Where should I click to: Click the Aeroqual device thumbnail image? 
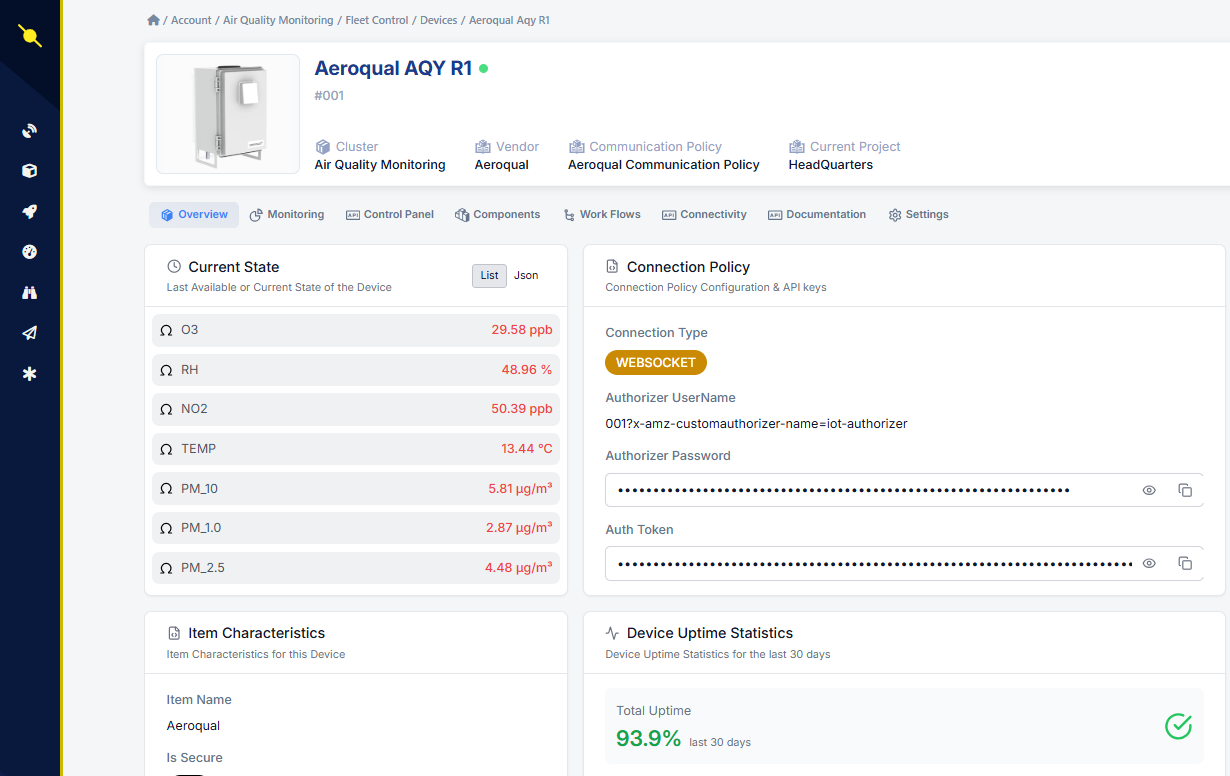click(228, 114)
